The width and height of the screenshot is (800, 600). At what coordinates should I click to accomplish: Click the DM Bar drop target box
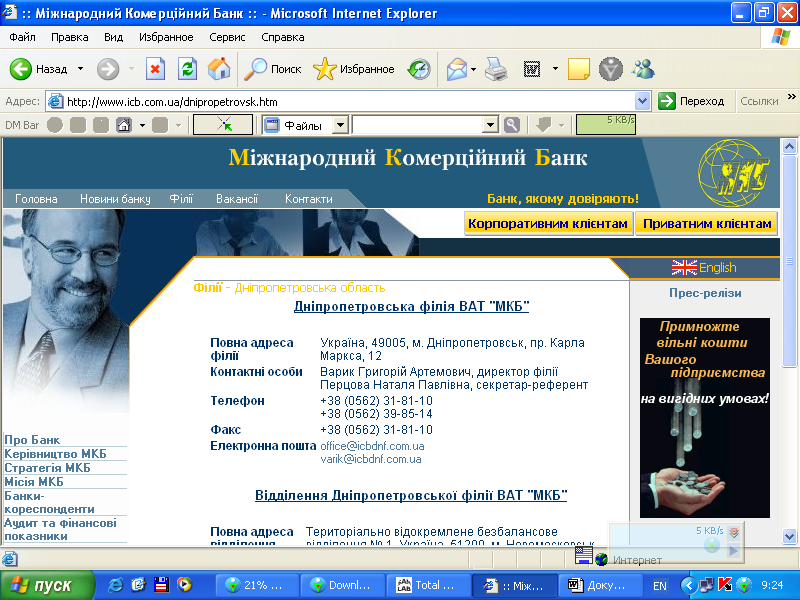pos(223,124)
